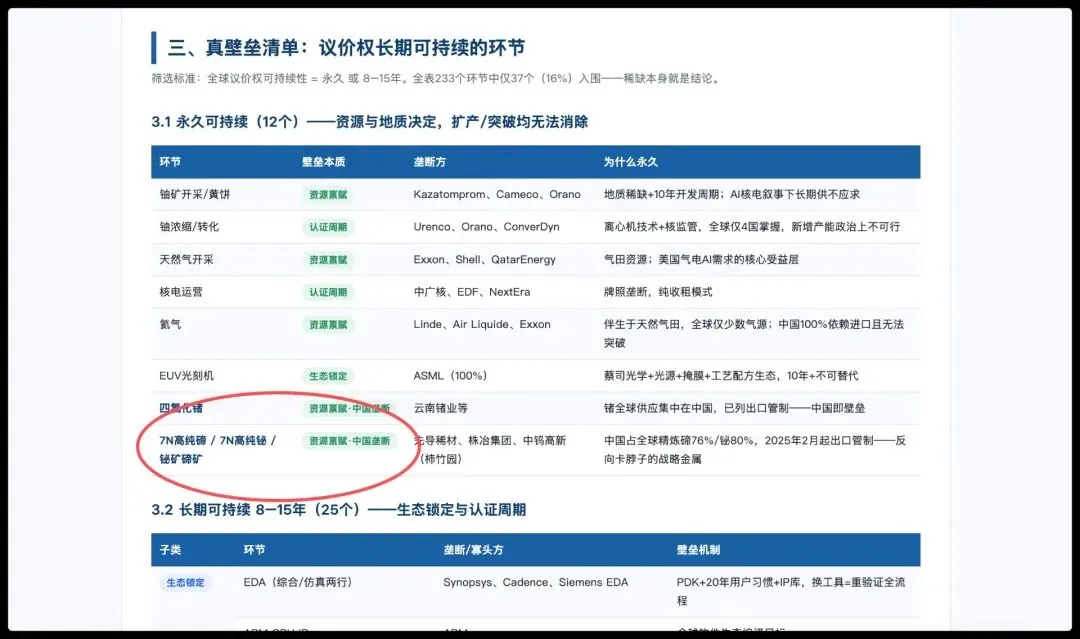Screen dimensions: 1080x639
Task: Click the heading '三、真壁垒清单：议价权长期可持续的环节'
Action: coord(346,48)
